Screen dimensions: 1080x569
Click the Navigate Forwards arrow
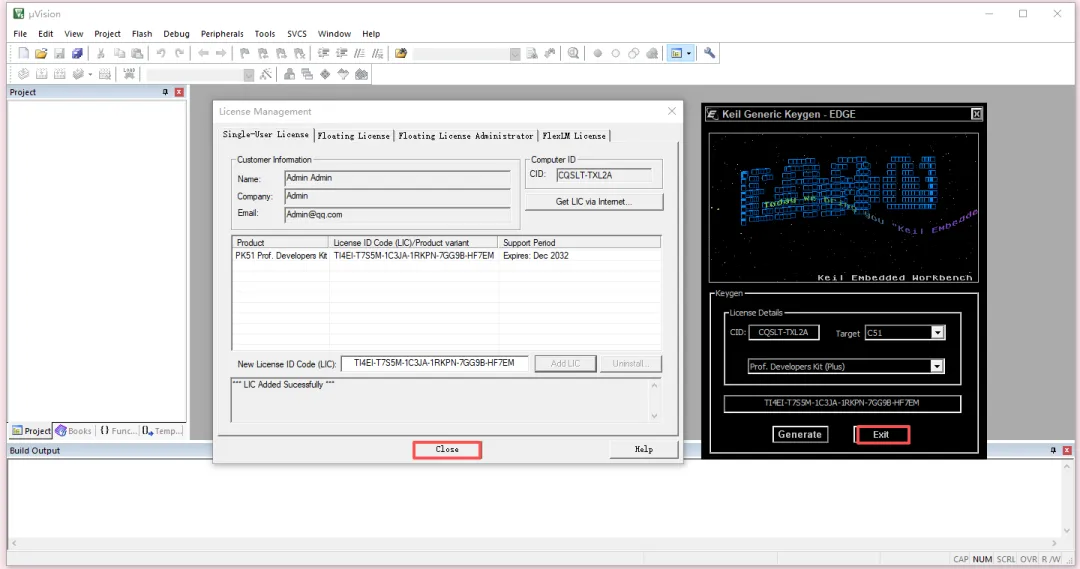tap(221, 53)
